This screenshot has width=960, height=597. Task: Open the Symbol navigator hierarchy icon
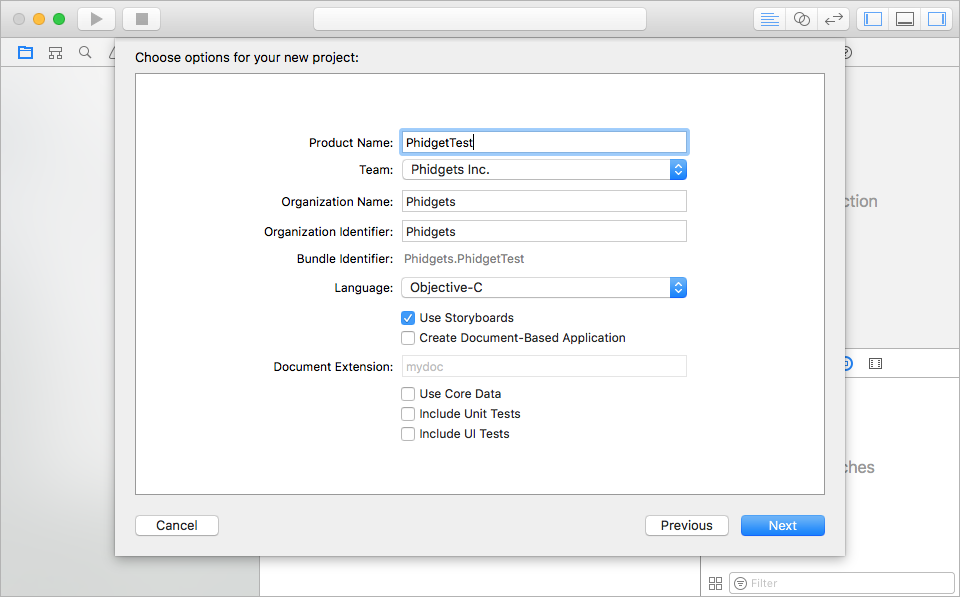pos(55,53)
